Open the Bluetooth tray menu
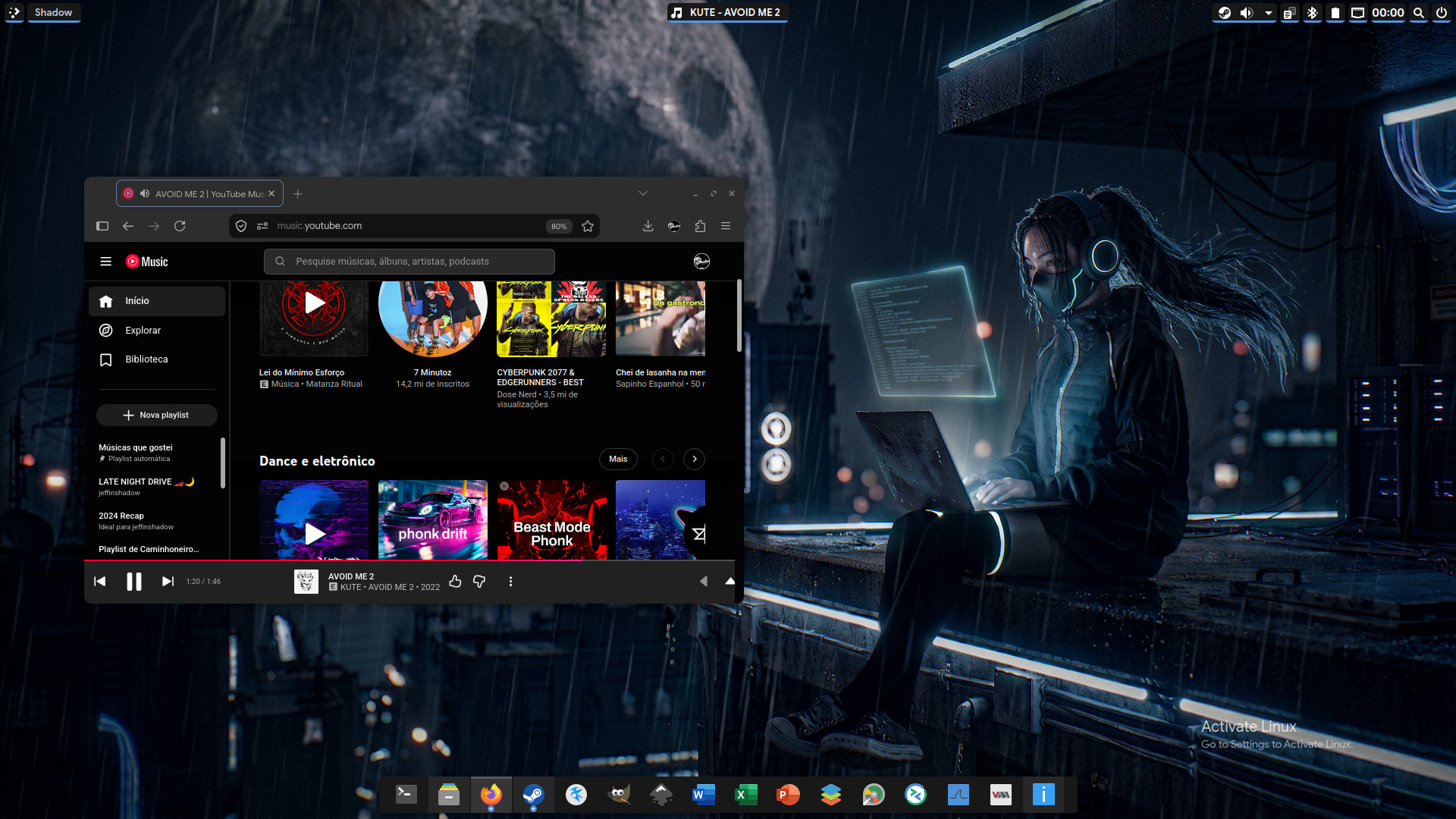Image resolution: width=1456 pixels, height=819 pixels. (1313, 12)
